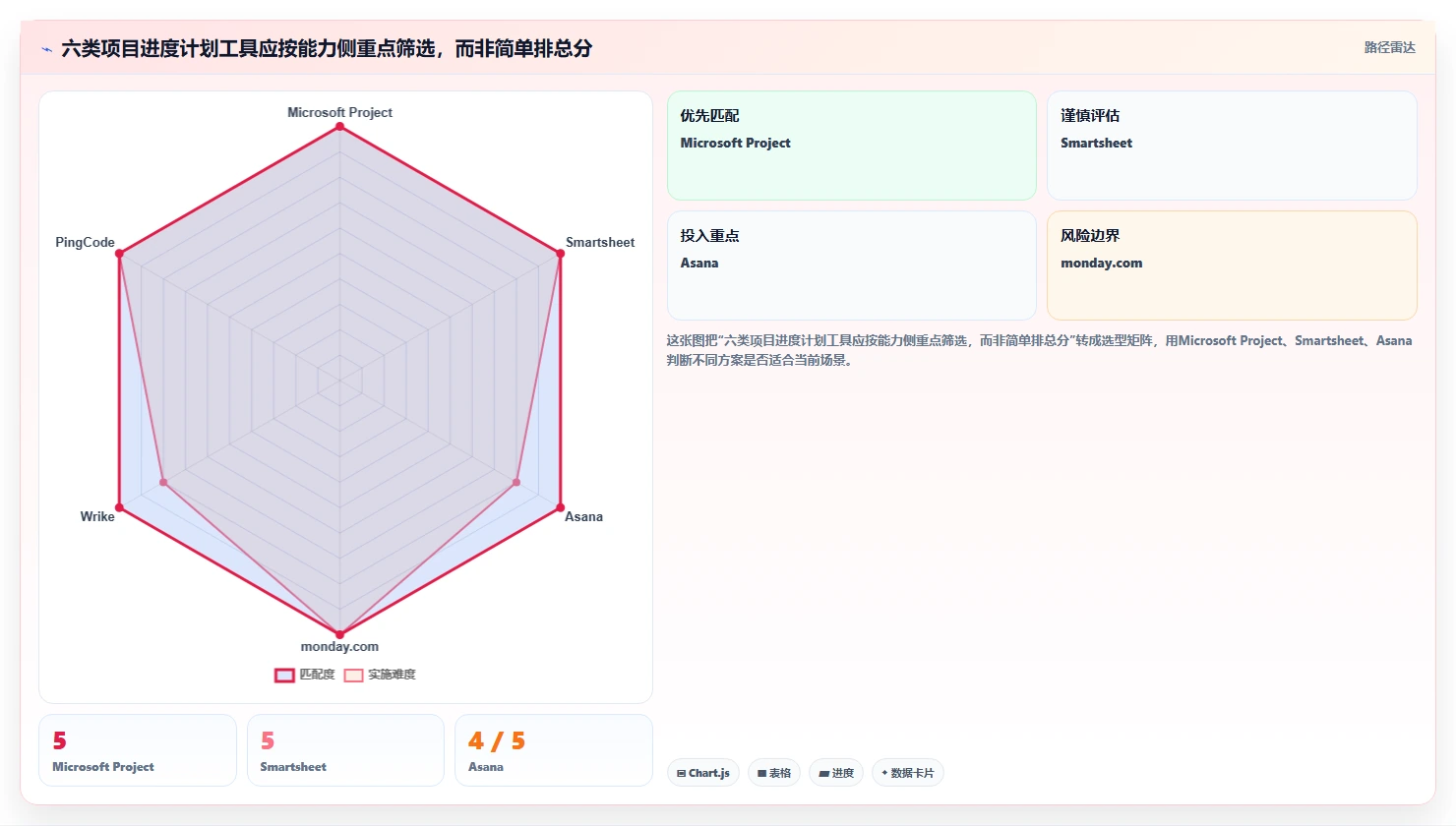Click the main title heading text
This screenshot has width=1456, height=826.
[x=327, y=48]
